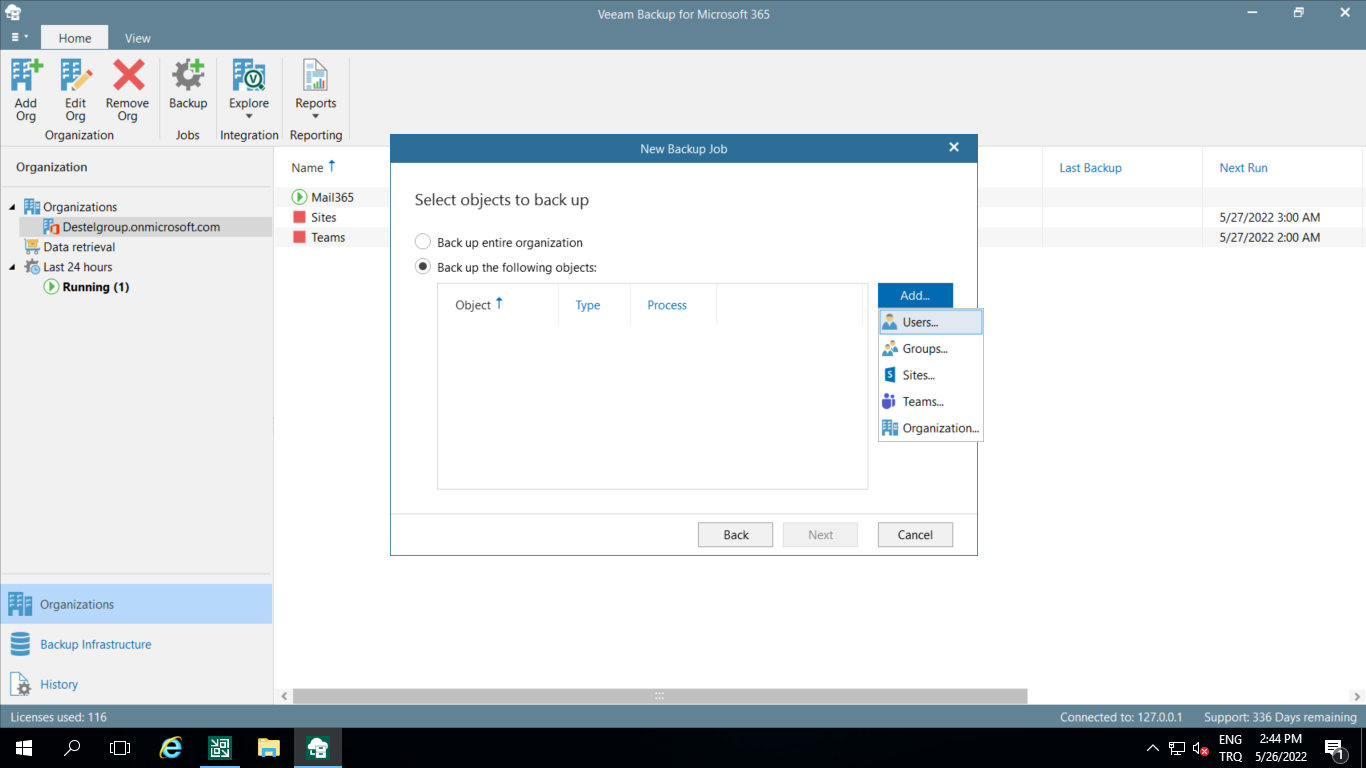Select the Mail365 job name
The height and width of the screenshot is (768, 1366).
pos(332,197)
